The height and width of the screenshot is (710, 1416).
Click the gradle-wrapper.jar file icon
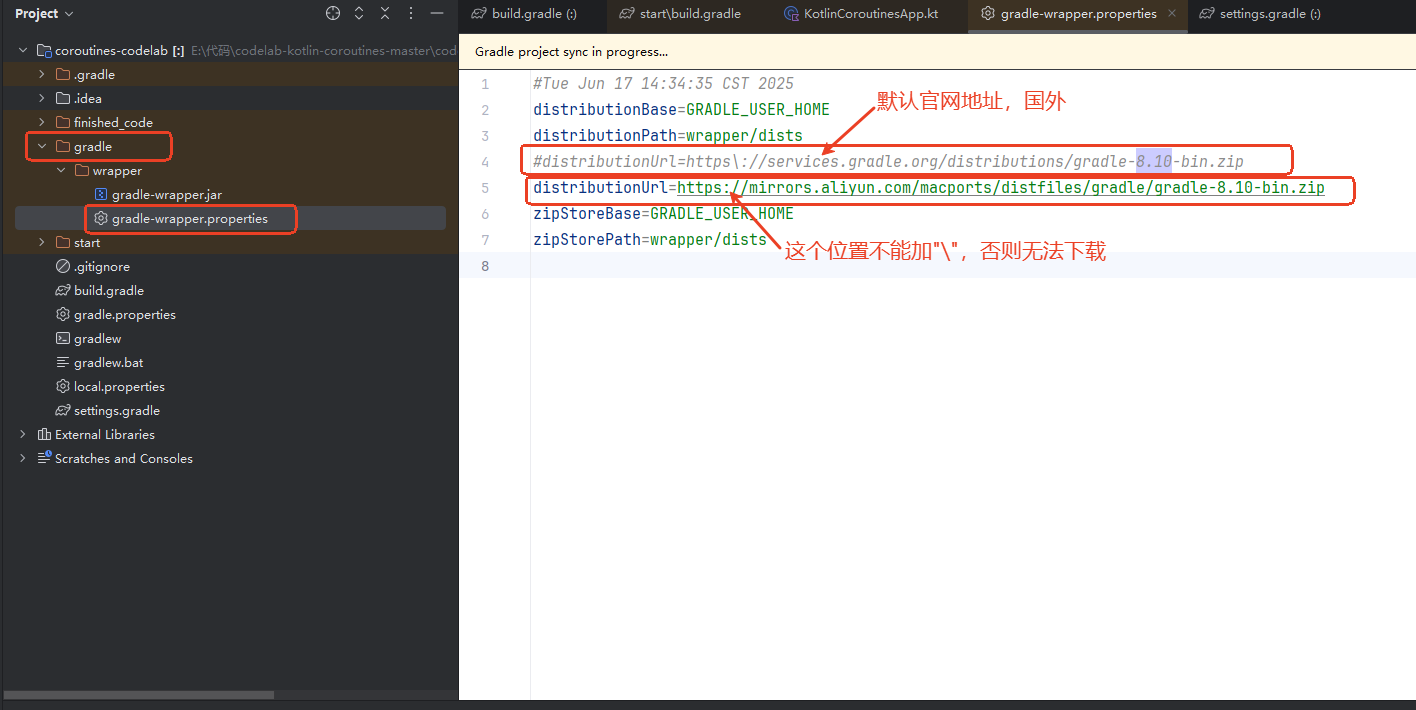tap(100, 194)
